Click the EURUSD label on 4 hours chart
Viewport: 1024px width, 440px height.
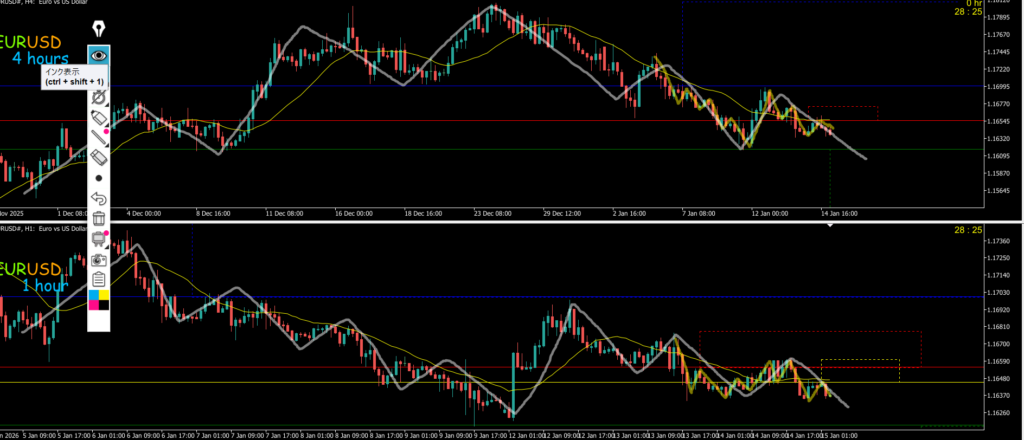pyautogui.click(x=30, y=43)
